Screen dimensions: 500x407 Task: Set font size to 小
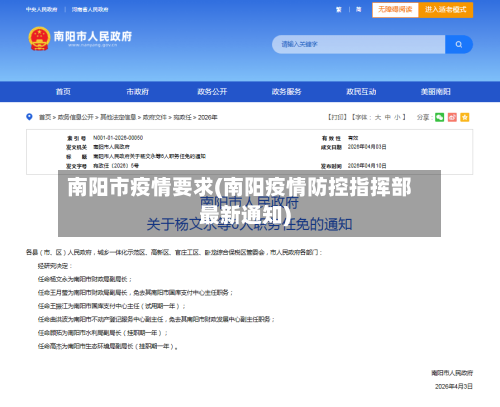(397, 117)
